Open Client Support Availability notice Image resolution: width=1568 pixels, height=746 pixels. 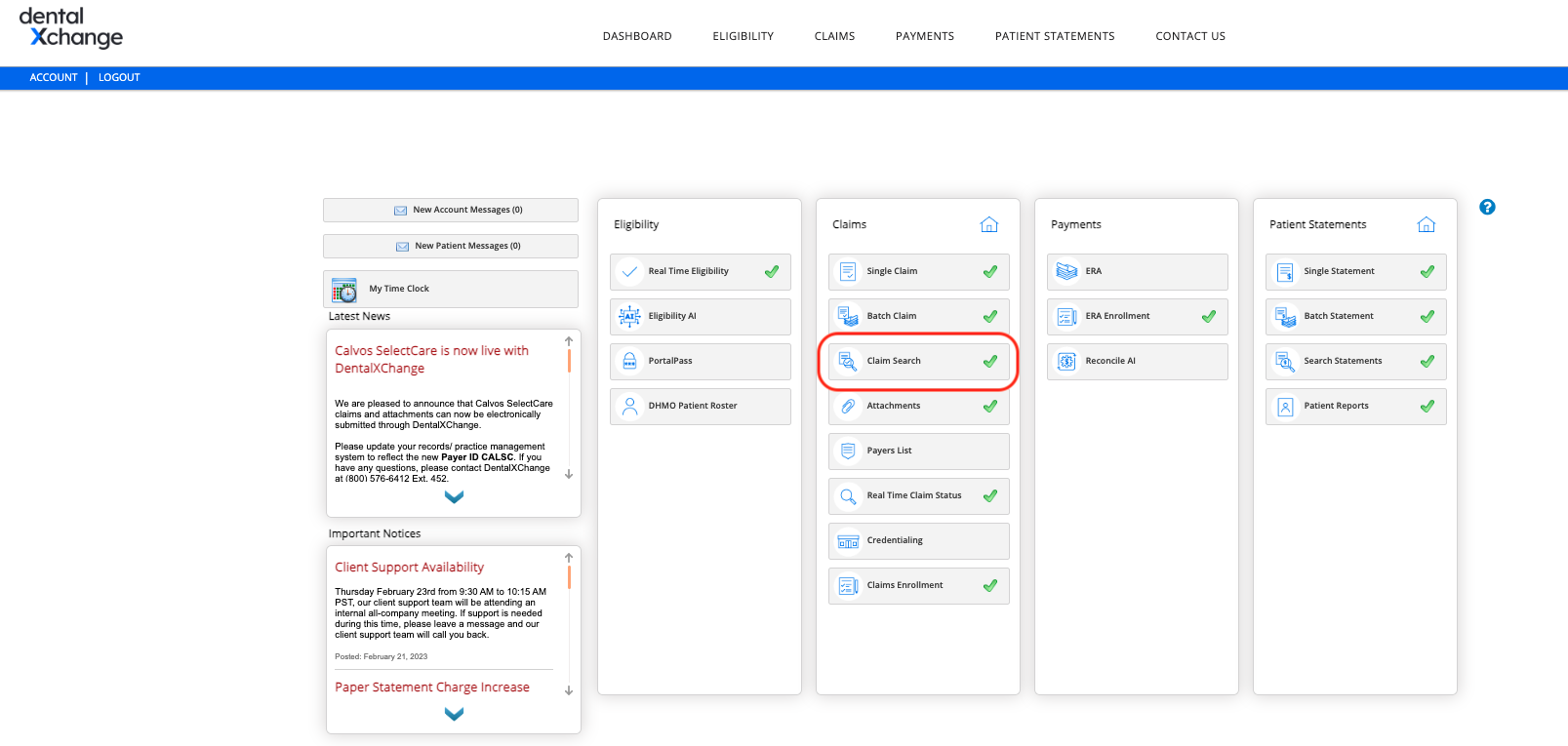click(410, 567)
